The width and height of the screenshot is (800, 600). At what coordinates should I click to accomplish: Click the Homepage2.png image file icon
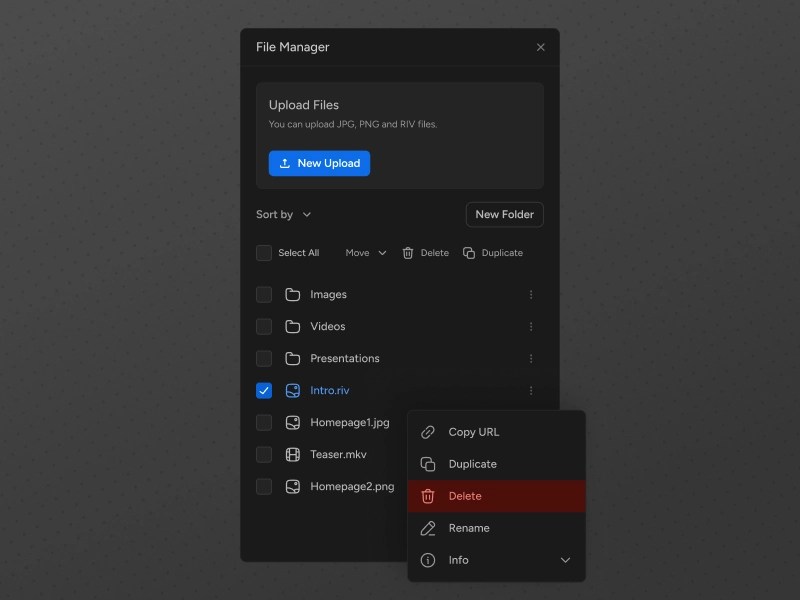pos(292,487)
